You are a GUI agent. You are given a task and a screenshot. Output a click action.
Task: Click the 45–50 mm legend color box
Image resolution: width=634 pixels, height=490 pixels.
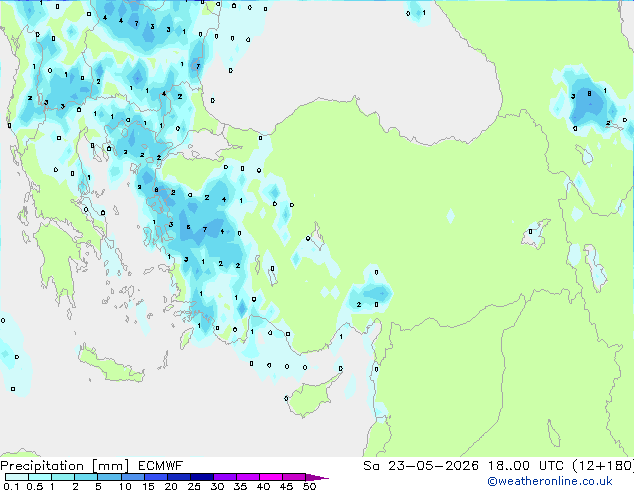294,477
